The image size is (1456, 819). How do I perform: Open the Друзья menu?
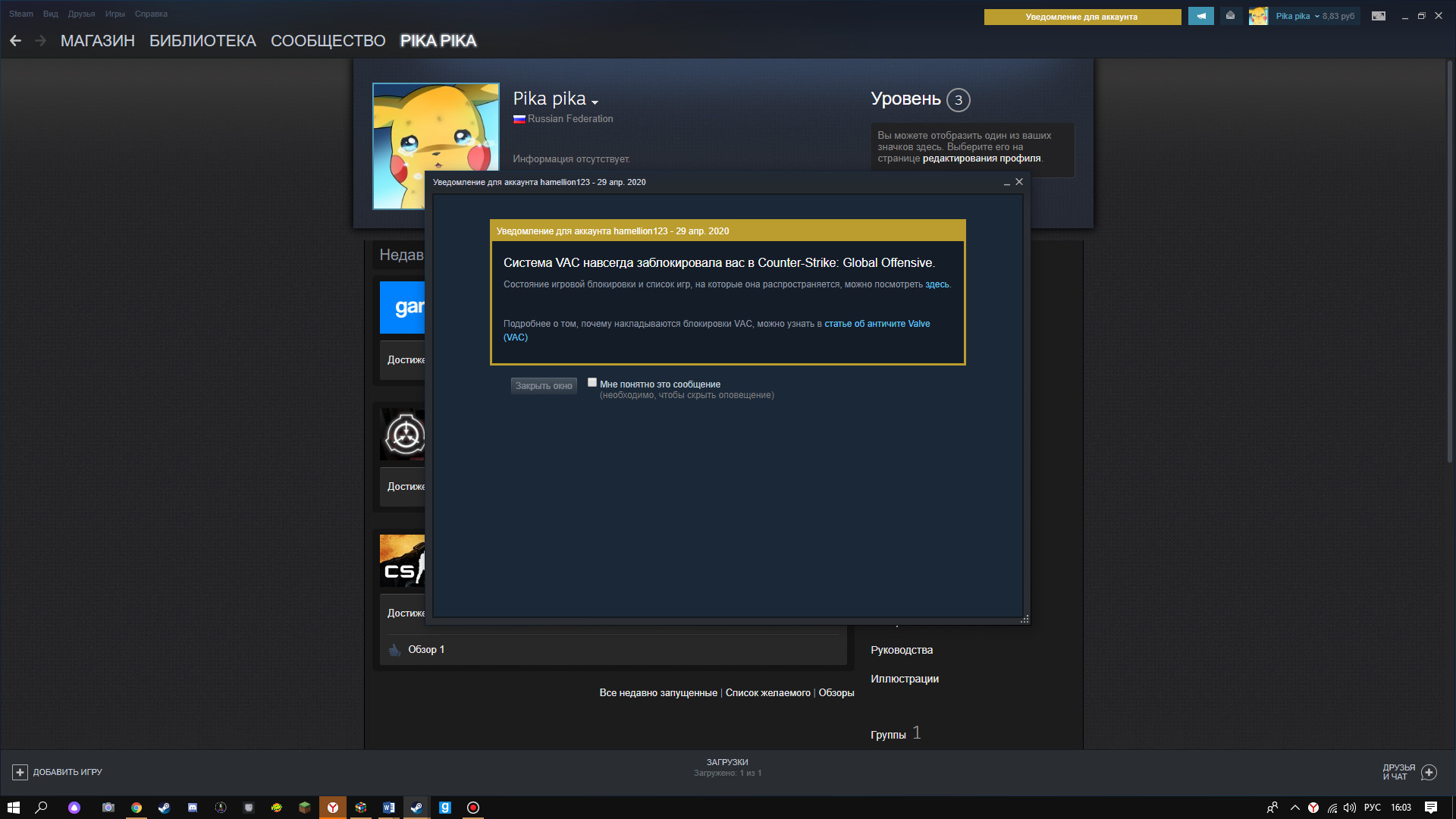(81, 14)
